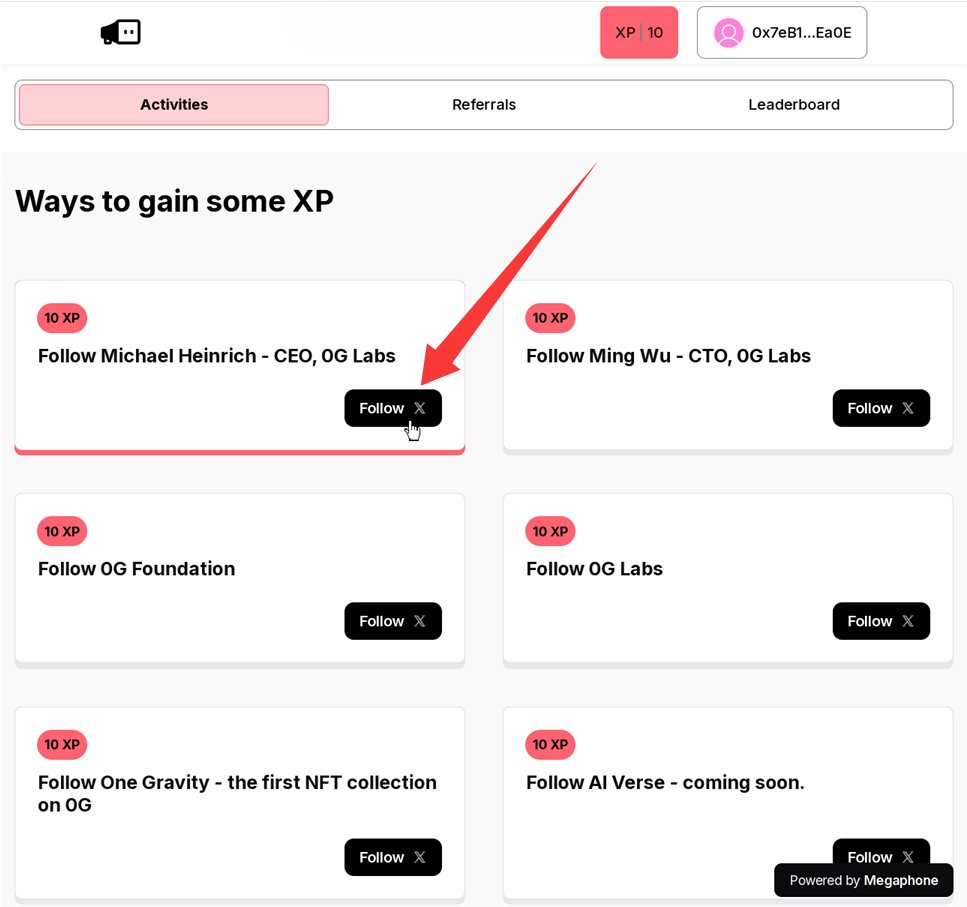Switch to the Activities tab

tap(174, 104)
